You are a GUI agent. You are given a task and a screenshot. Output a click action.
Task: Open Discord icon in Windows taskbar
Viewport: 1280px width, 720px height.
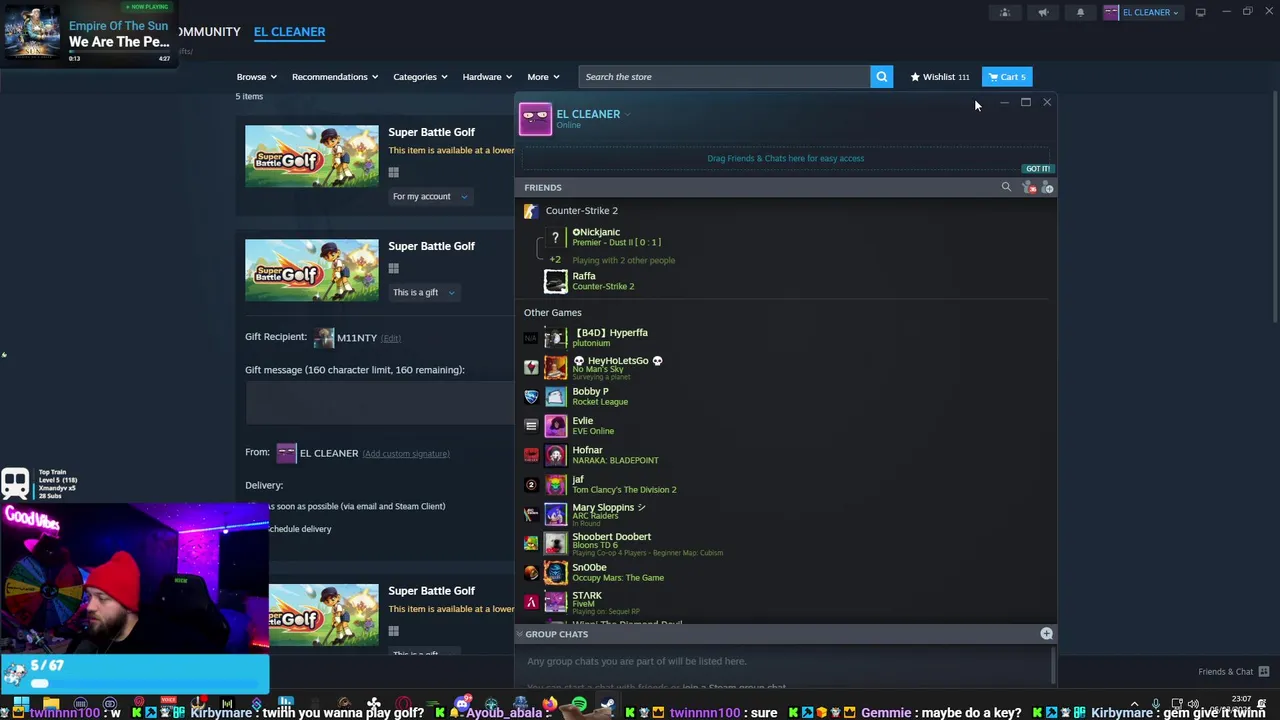click(463, 705)
